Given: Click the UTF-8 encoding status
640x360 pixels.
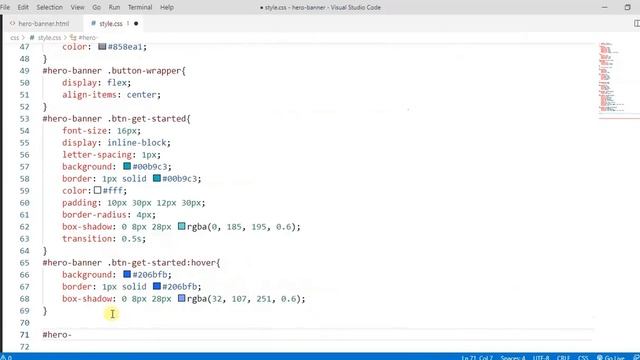Looking at the screenshot, I should click(540, 358).
